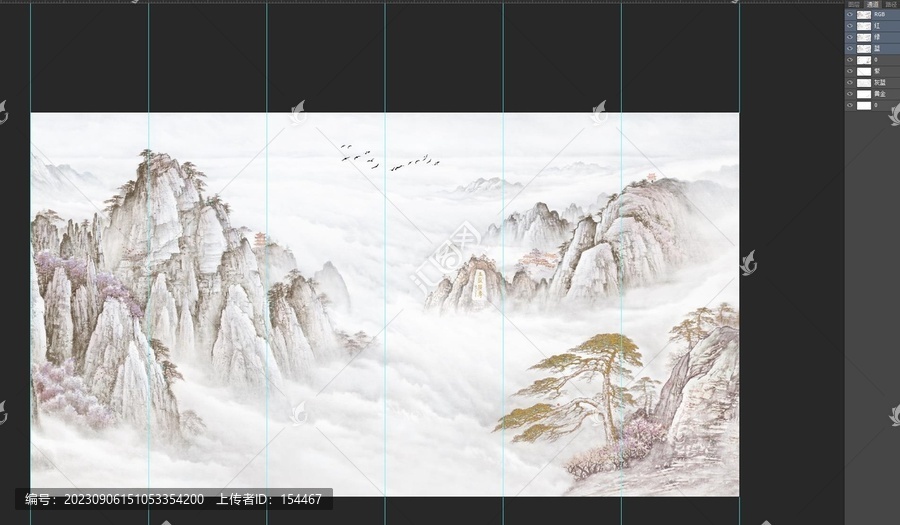The image size is (900, 525).
Task: Switch to the 通道 (Channels) tab
Action: pyautogui.click(x=872, y=4)
